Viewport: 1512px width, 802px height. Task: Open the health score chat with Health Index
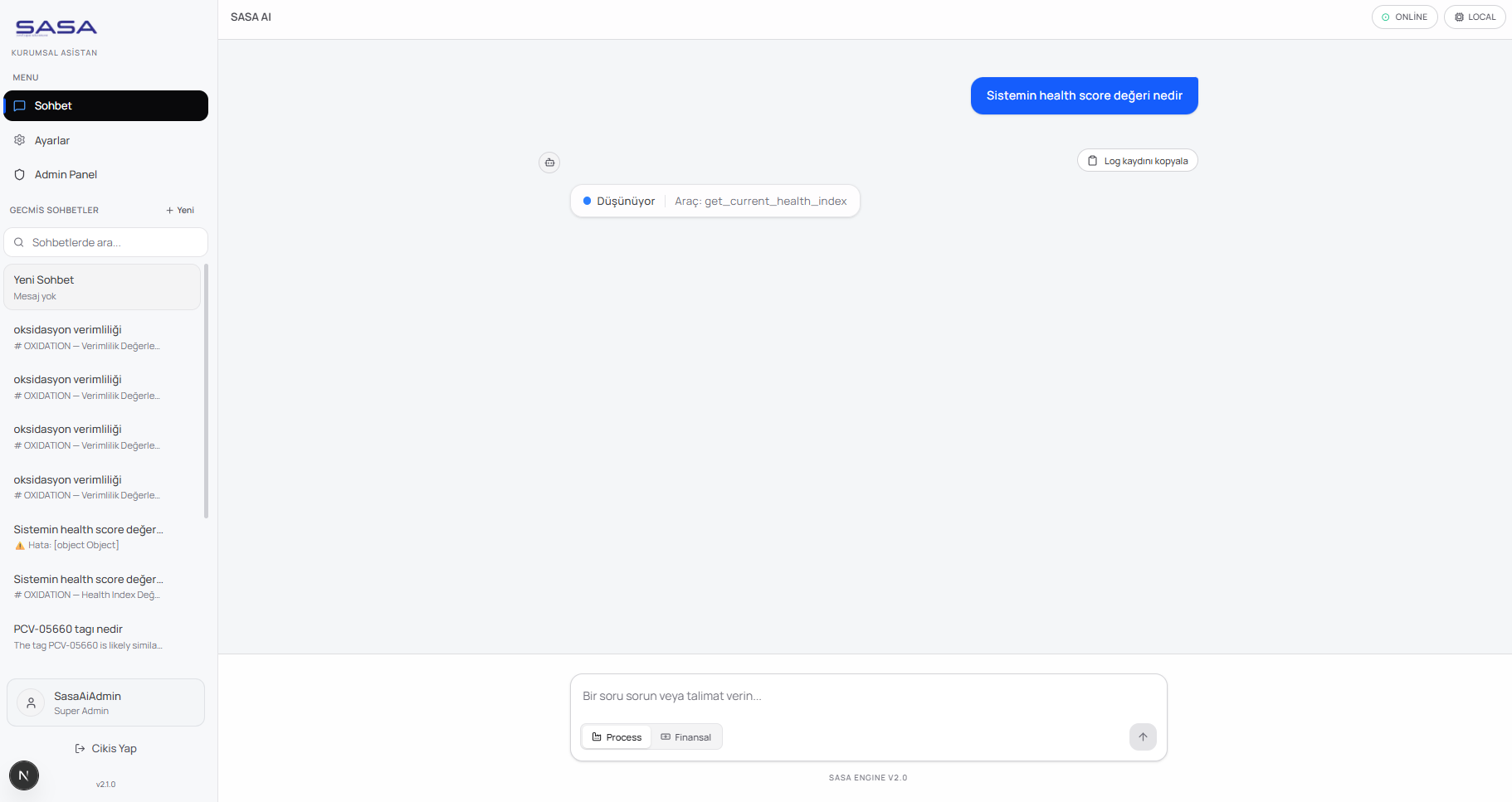coord(102,586)
